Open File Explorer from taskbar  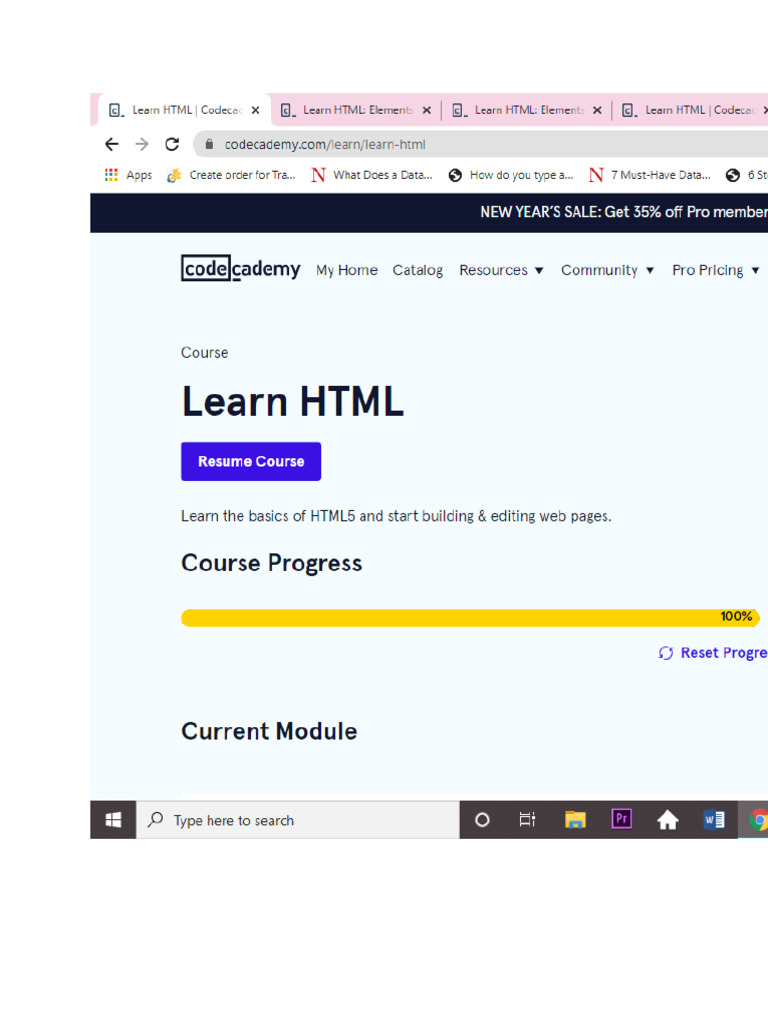575,819
